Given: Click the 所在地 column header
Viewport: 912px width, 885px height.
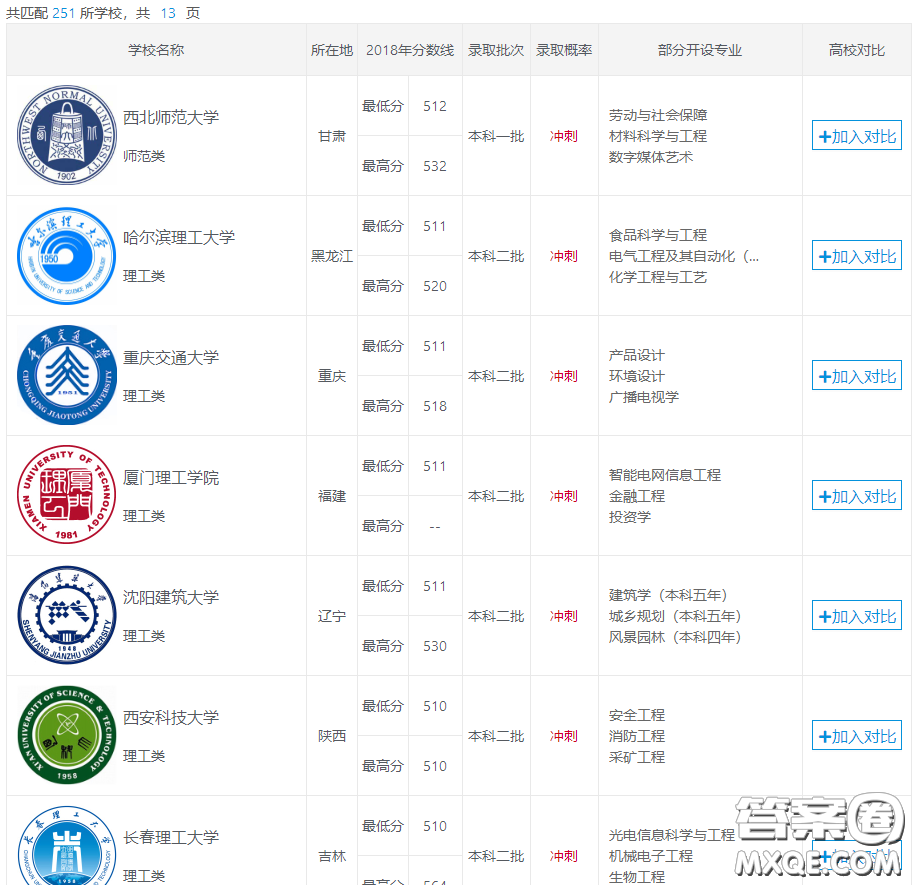Looking at the screenshot, I should 332,50.
